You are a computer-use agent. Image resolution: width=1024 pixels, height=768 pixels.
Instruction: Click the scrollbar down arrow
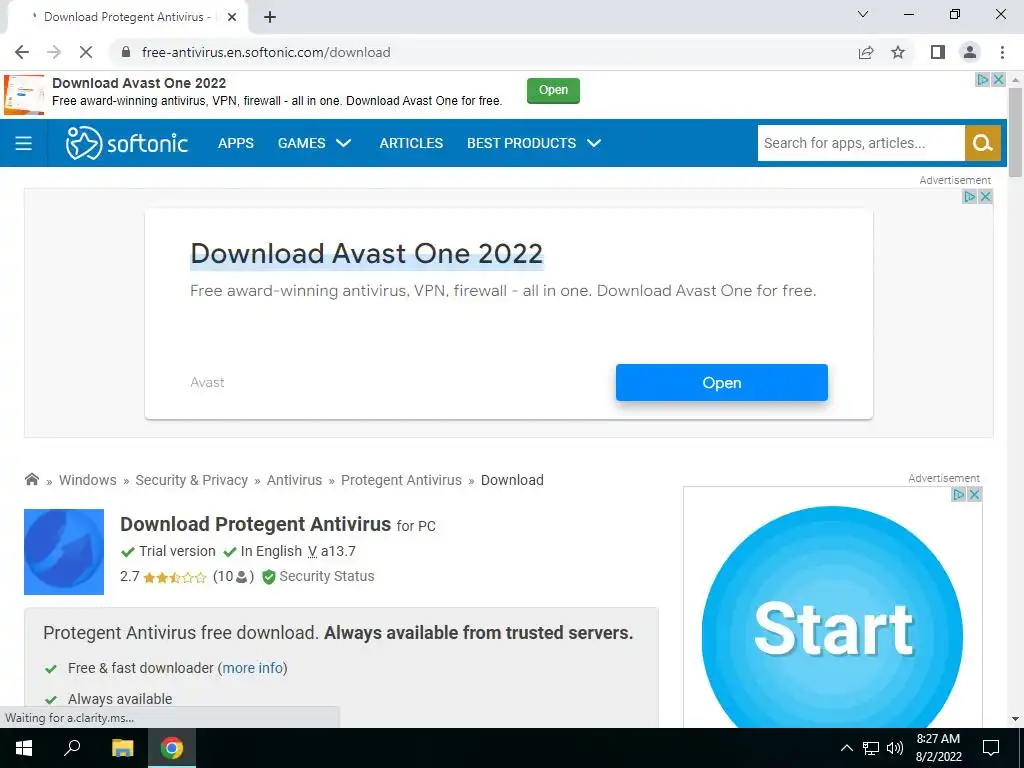click(1015, 719)
